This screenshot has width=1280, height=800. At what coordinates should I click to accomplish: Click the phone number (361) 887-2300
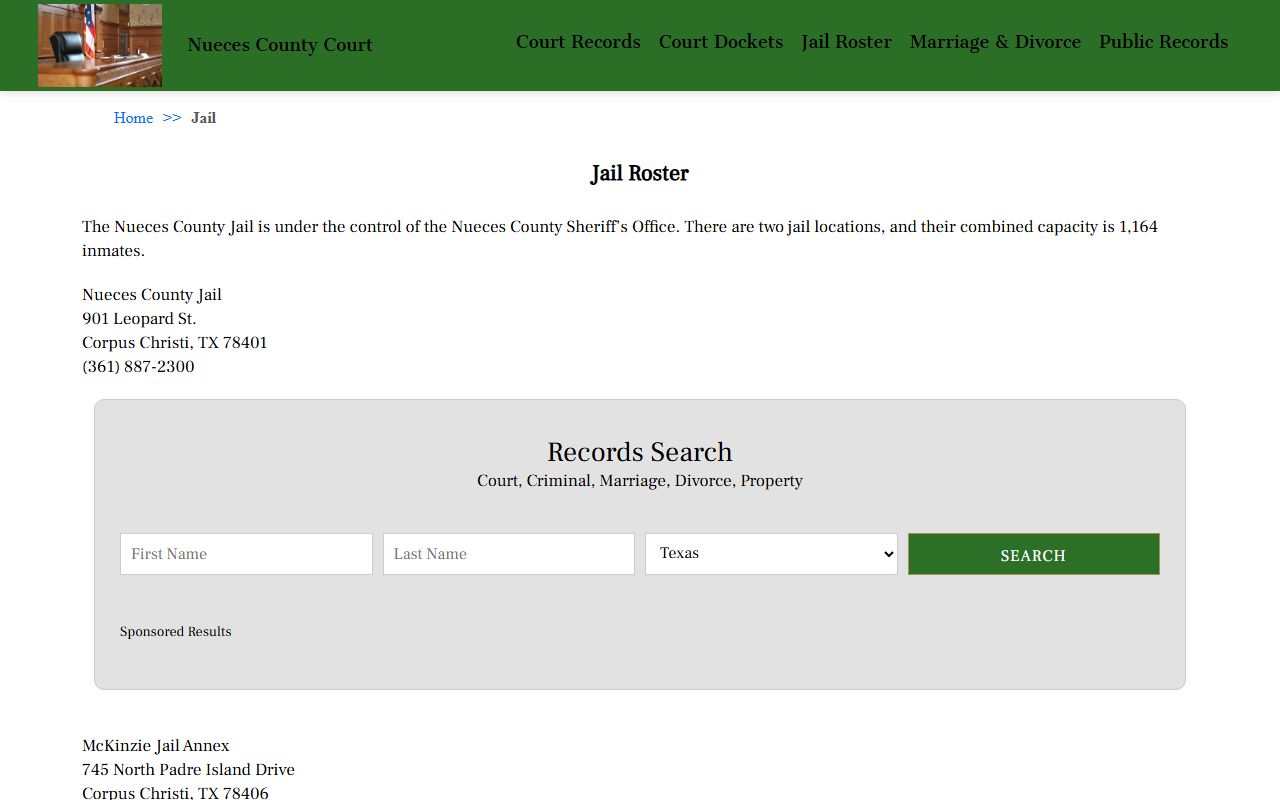coord(138,367)
